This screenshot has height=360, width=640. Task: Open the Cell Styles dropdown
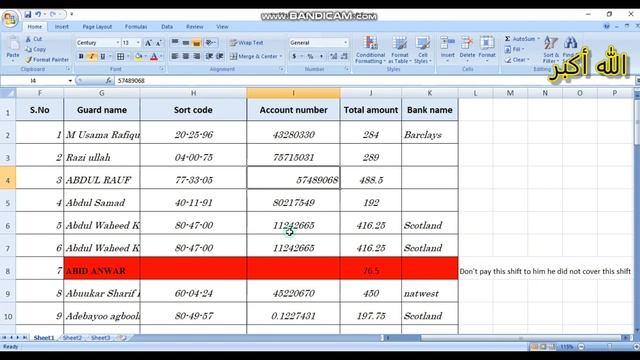422,49
